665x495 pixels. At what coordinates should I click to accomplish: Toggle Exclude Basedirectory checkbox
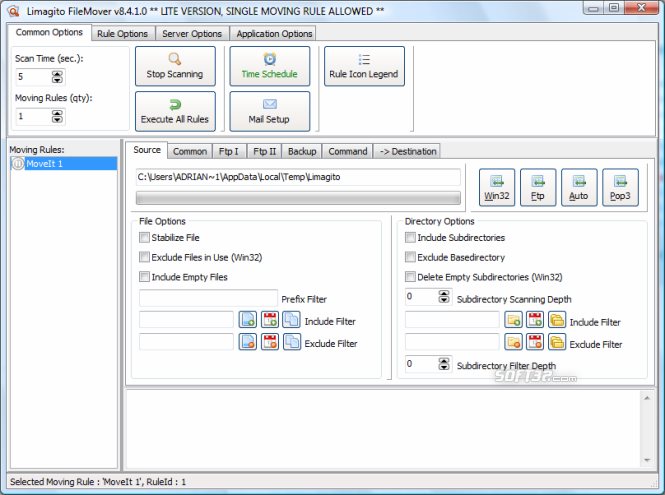tap(410, 257)
